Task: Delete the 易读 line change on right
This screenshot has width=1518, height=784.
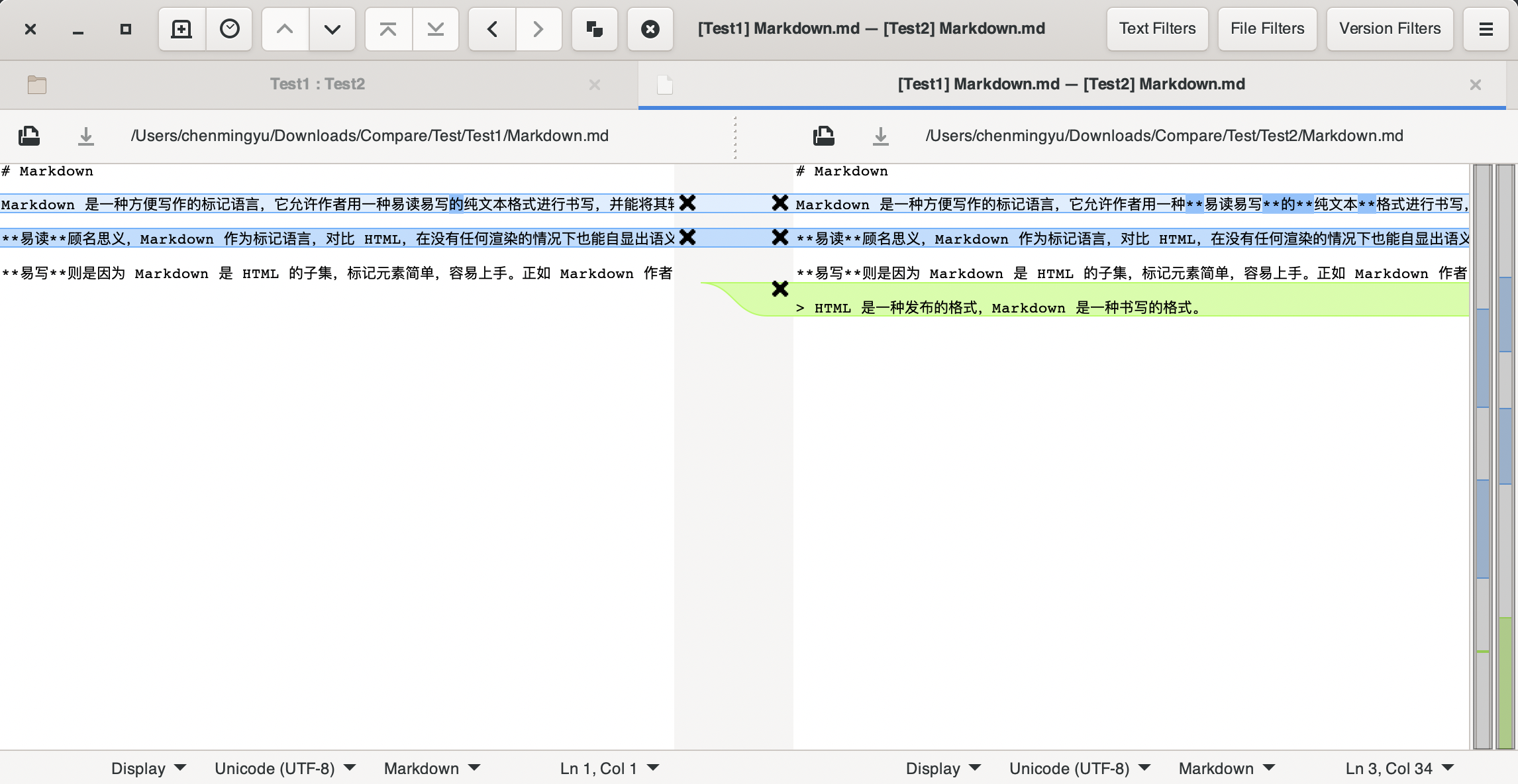Action: point(780,237)
